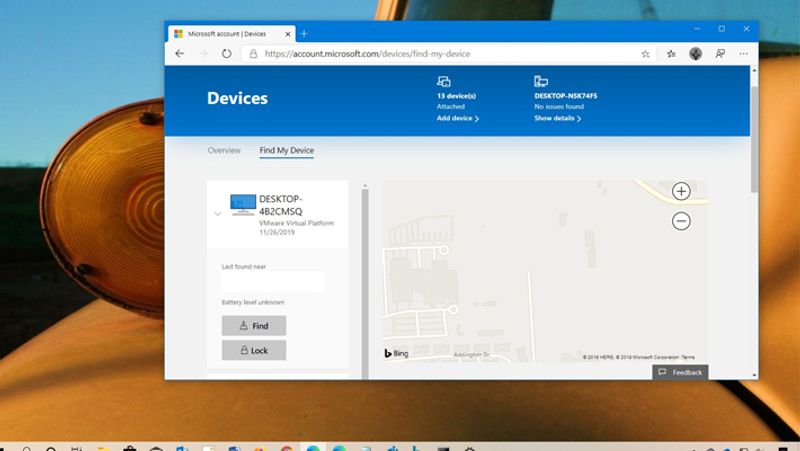This screenshot has height=451, width=800.
Task: Zoom out on the map with the minus
Action: pyautogui.click(x=681, y=221)
